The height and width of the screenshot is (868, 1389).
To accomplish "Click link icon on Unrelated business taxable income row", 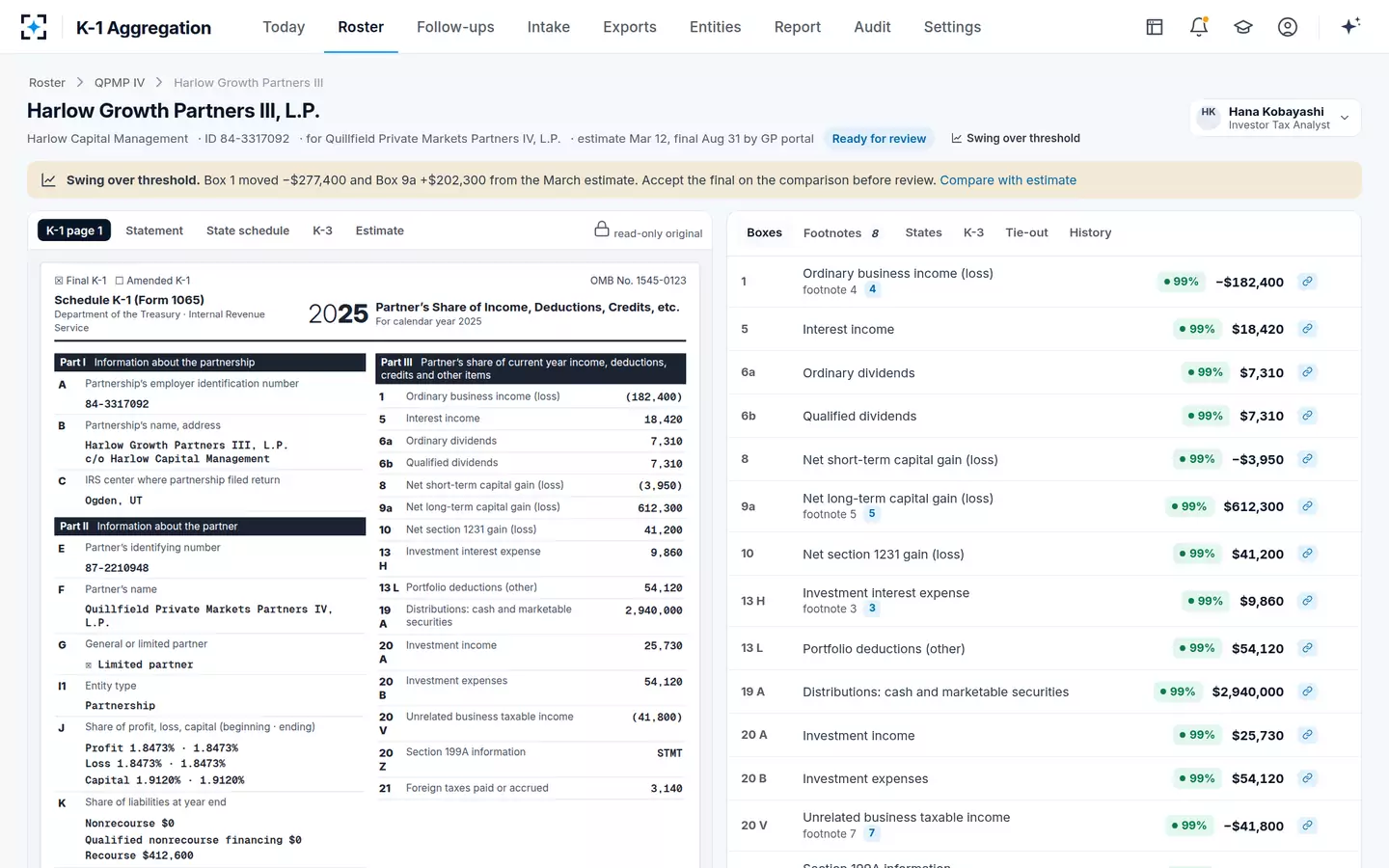I will [x=1307, y=826].
